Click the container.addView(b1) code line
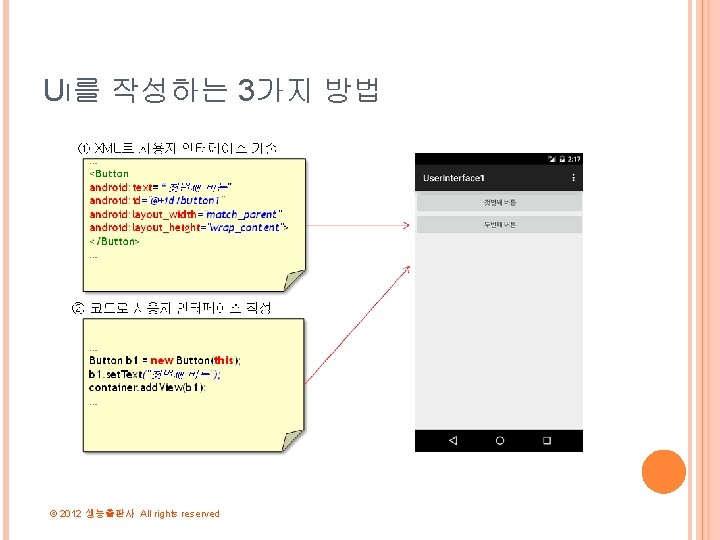The height and width of the screenshot is (540, 720). click(147, 387)
